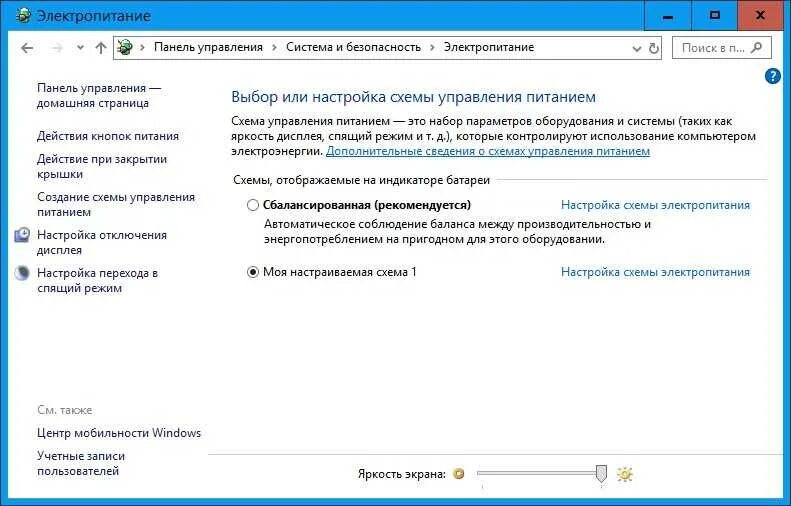Click the low brightness dim sun icon
Screen dimensions: 791x506
459,474
